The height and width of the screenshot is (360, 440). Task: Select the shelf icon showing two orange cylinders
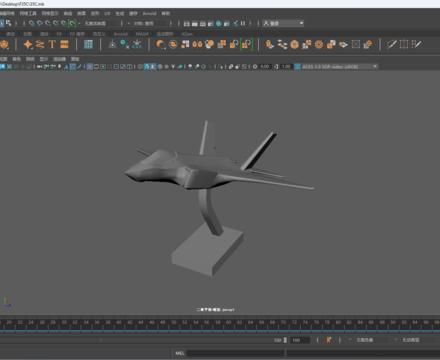tap(197, 44)
